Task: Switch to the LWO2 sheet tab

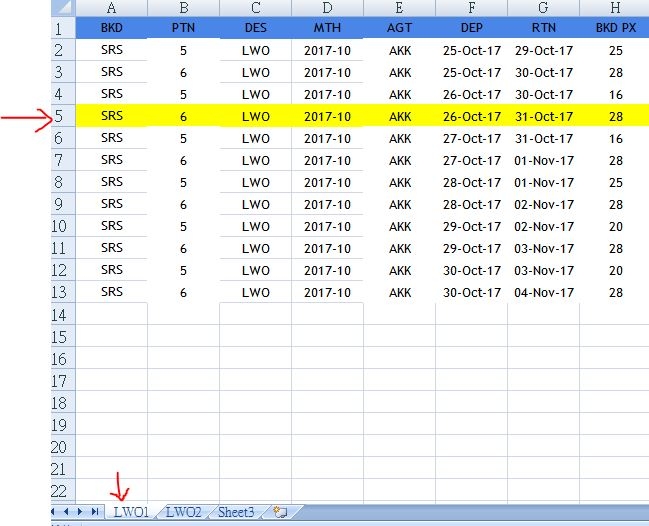Action: coord(183,512)
